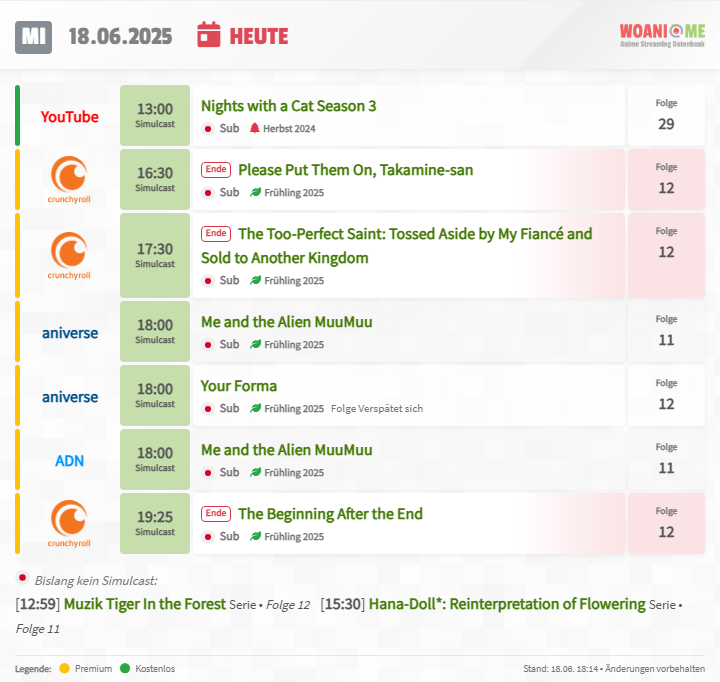Open Me and the Alien MuuMuu in the ADN row
The height and width of the screenshot is (682, 720).
[287, 450]
